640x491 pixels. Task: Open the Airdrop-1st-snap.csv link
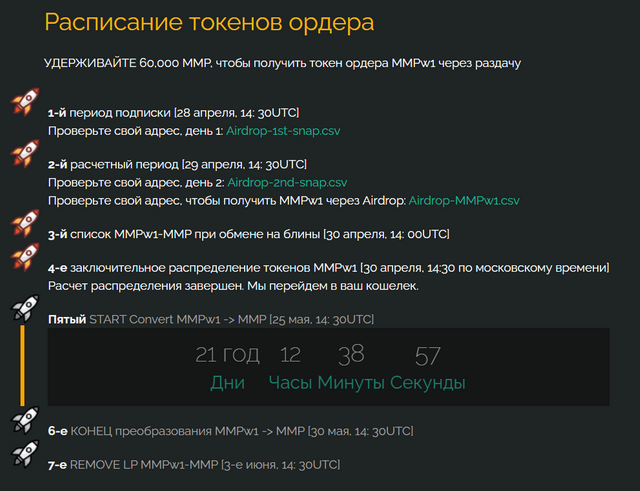coord(283,131)
